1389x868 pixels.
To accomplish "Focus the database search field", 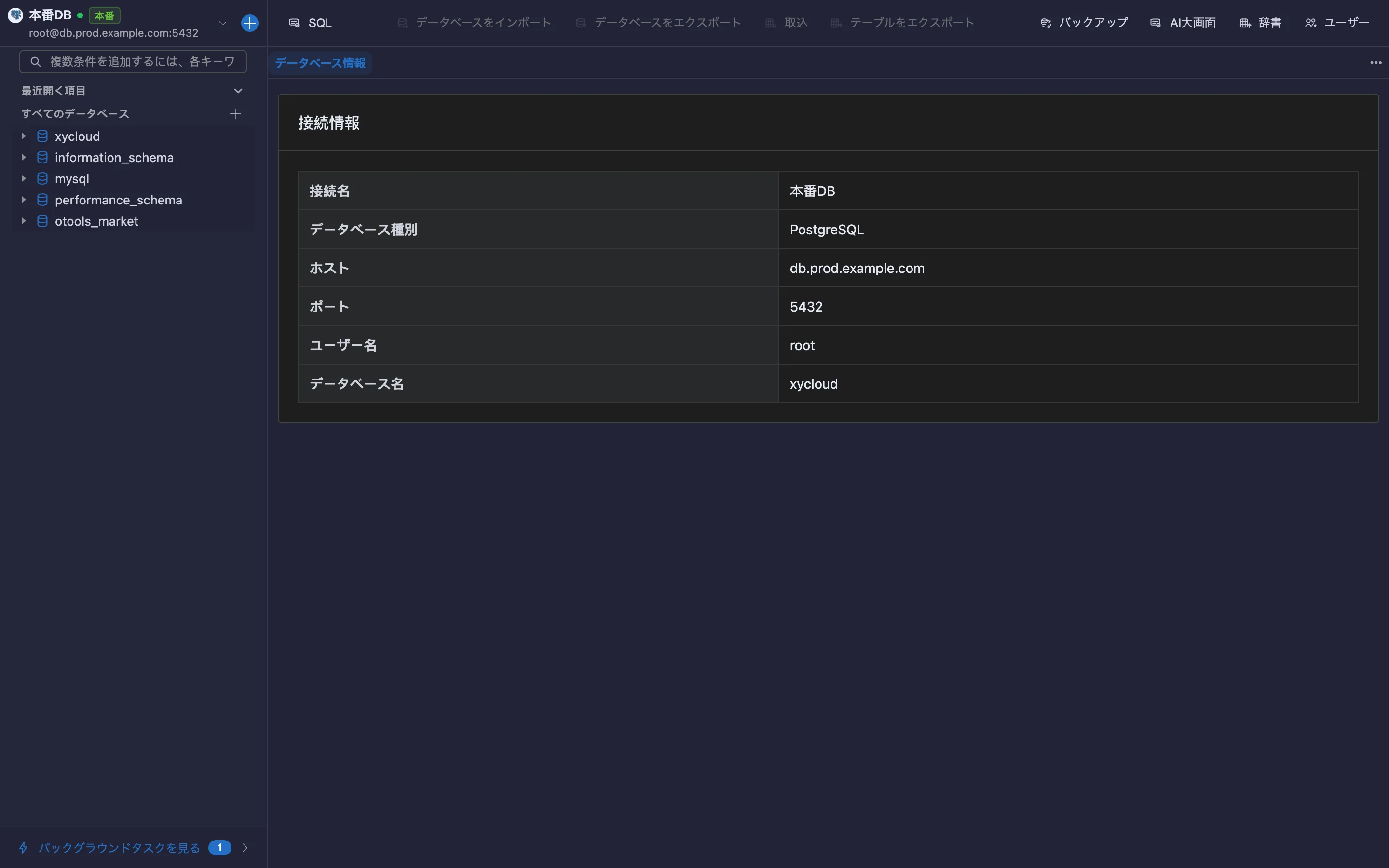I will click(133, 61).
